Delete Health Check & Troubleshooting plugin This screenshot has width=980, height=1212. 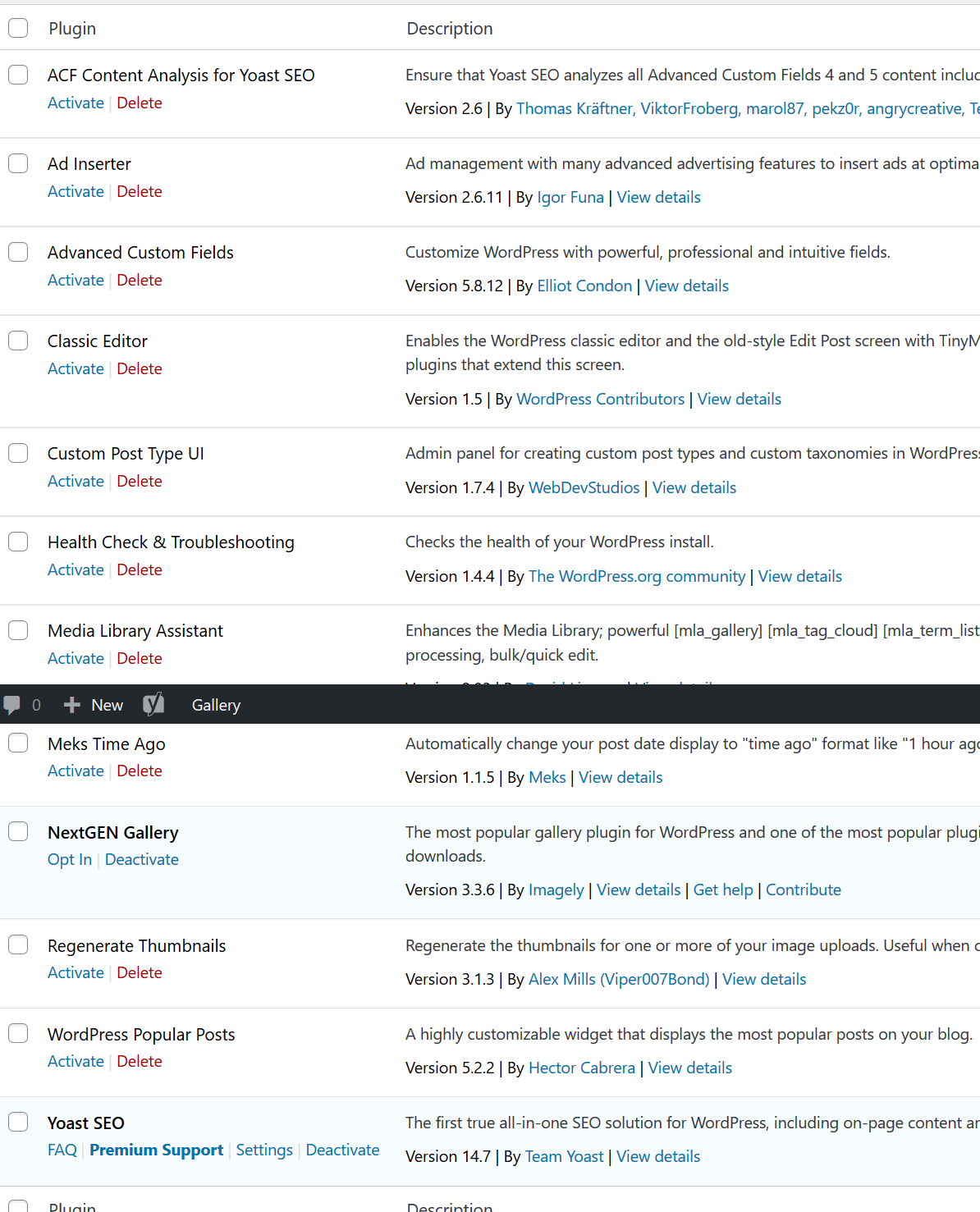pos(140,569)
